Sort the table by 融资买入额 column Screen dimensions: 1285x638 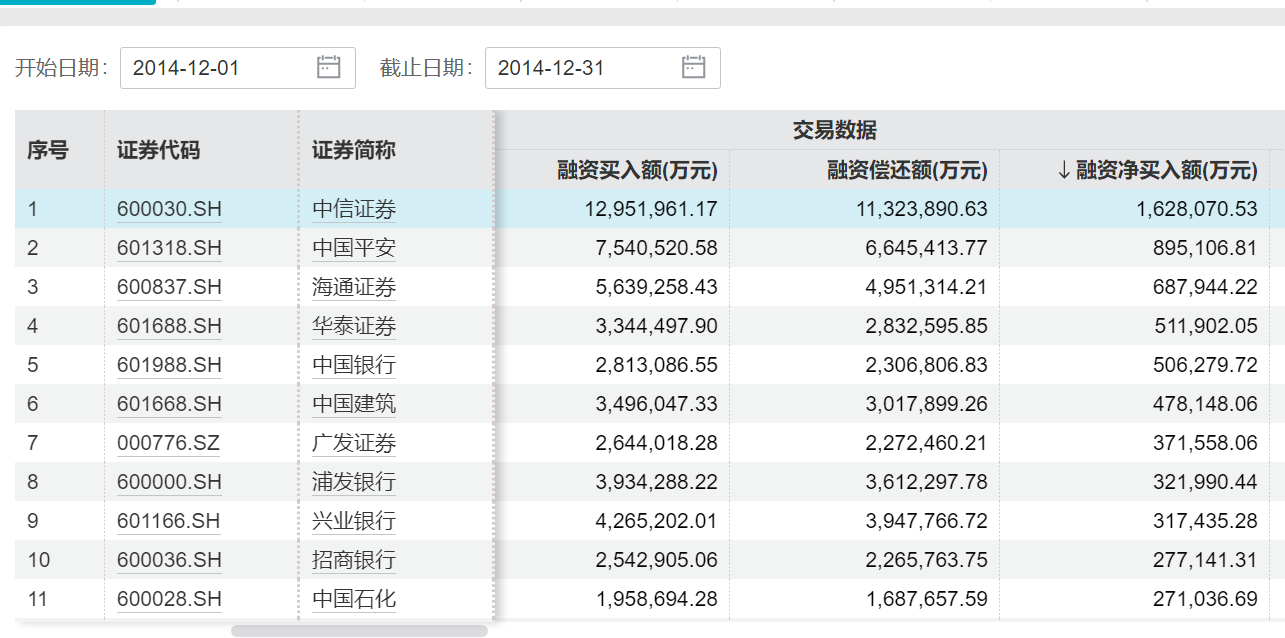(x=638, y=171)
